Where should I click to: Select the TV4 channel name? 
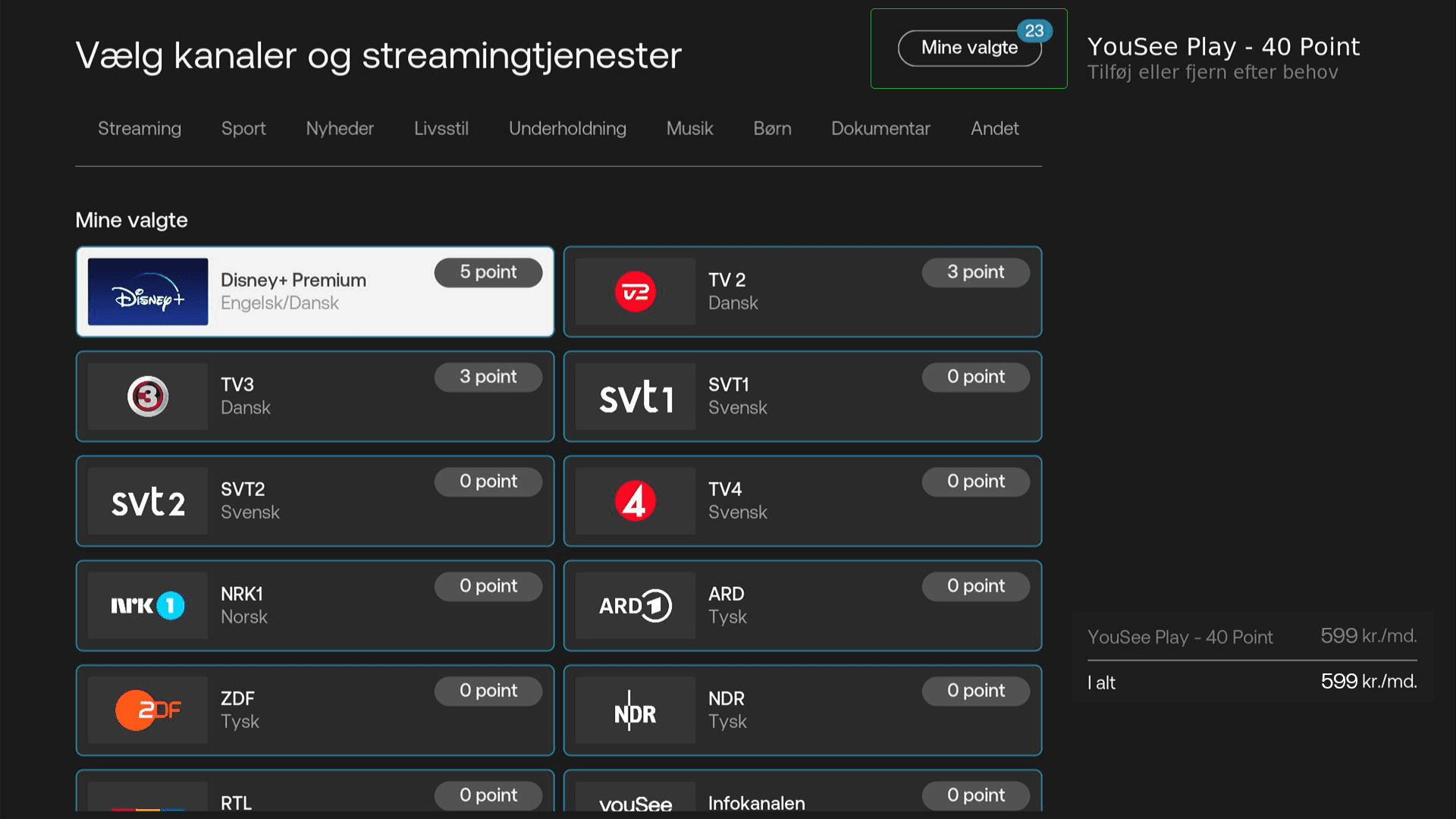(725, 490)
